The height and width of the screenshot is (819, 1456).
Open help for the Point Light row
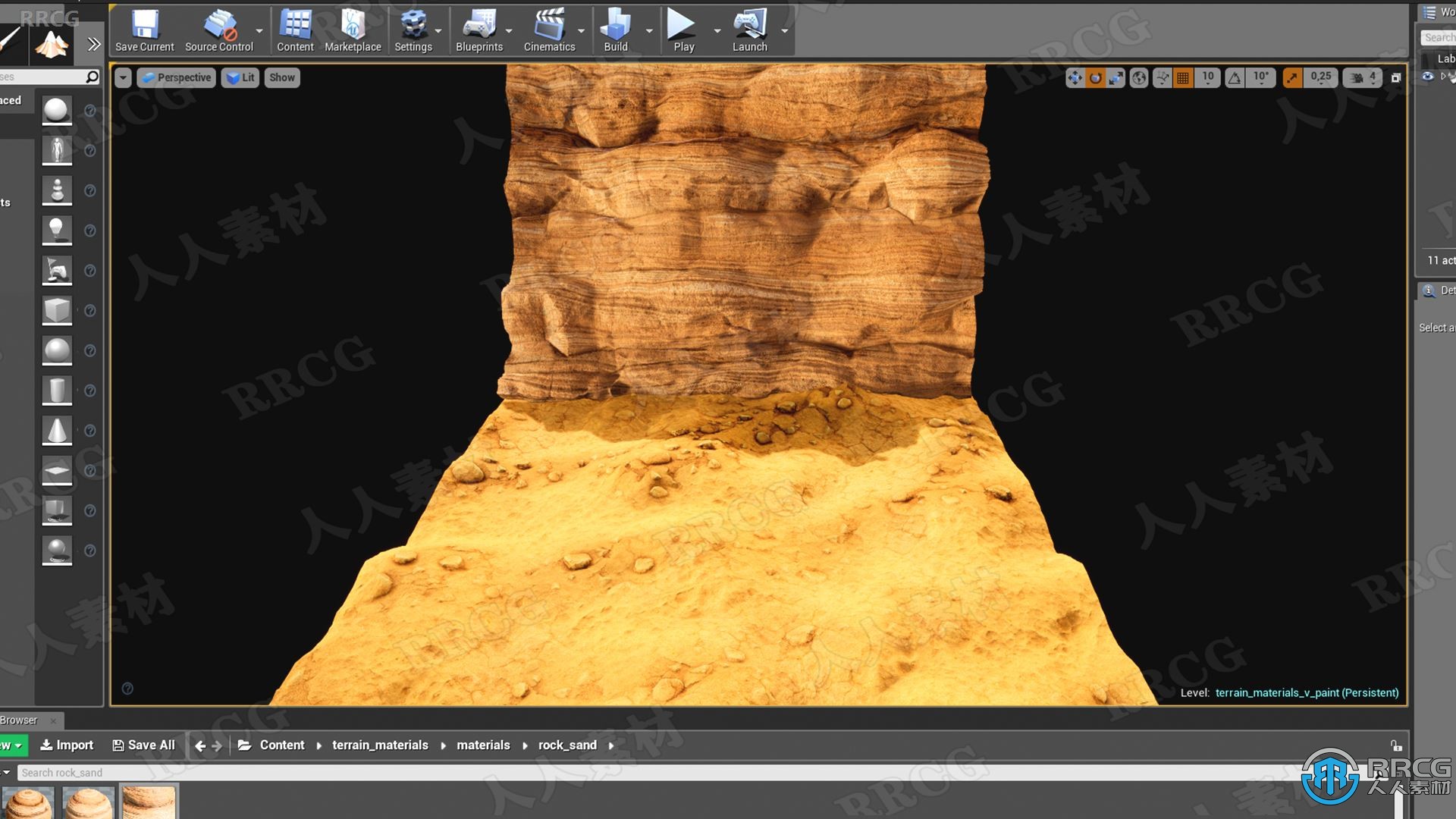click(90, 231)
